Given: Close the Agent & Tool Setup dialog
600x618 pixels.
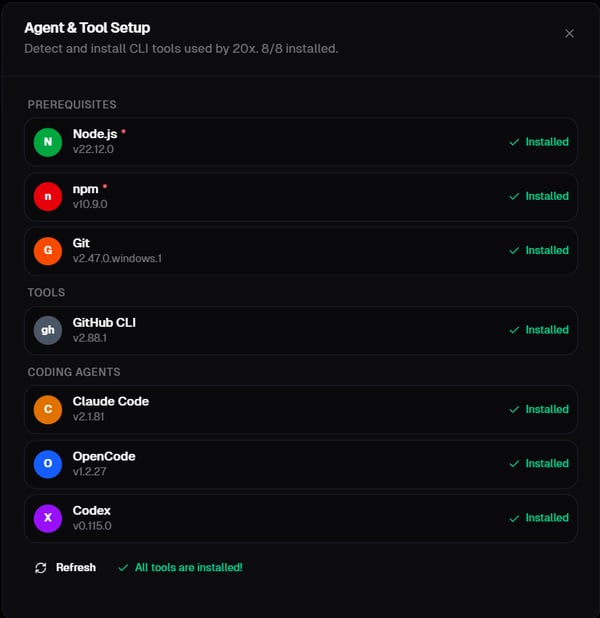Looking at the screenshot, I should pyautogui.click(x=569, y=33).
